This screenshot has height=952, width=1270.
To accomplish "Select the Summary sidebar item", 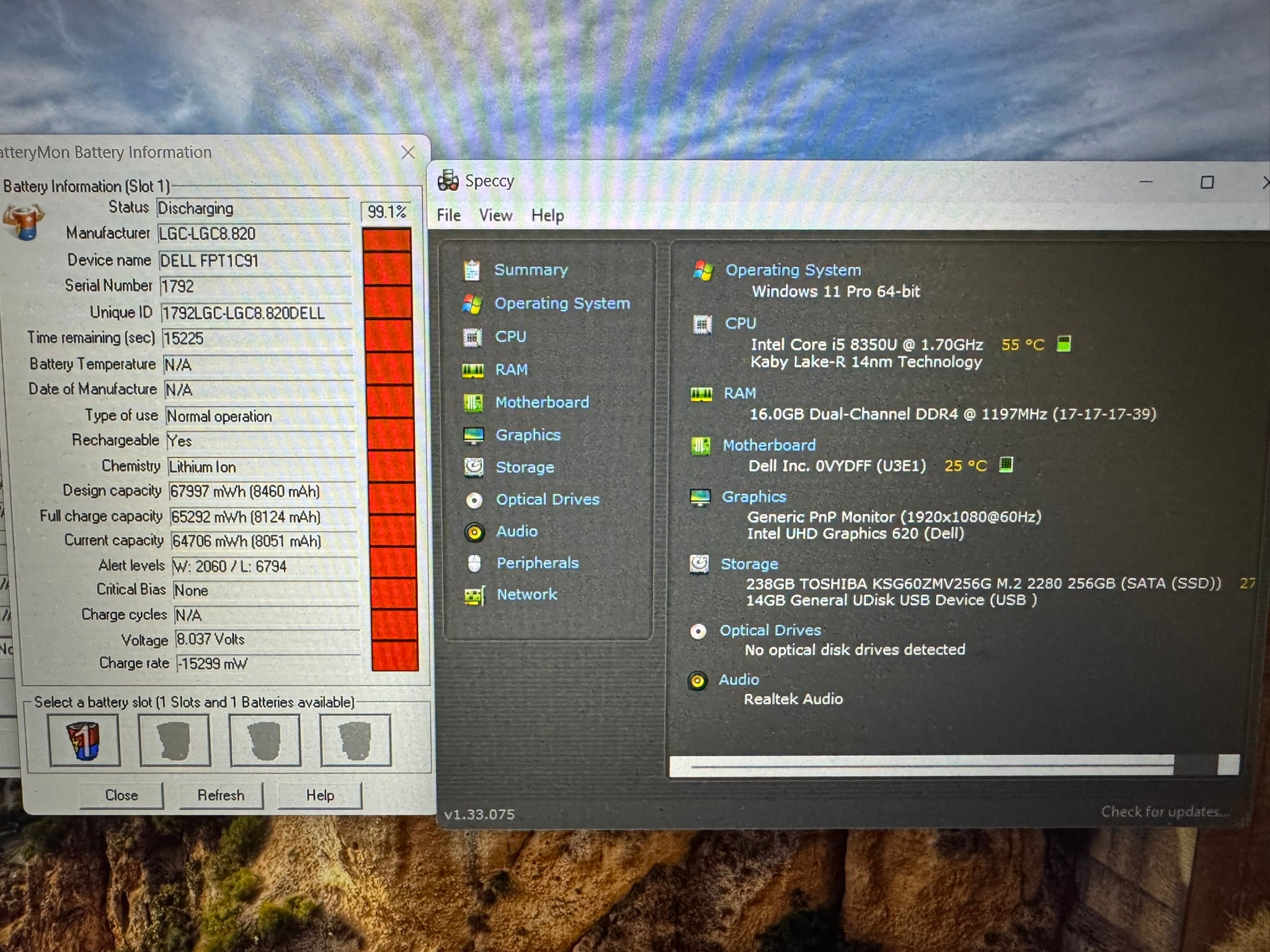I will click(531, 270).
